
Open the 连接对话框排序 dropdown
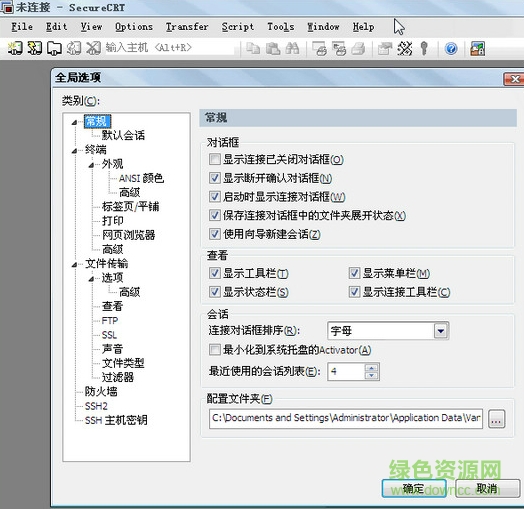[x=441, y=331]
